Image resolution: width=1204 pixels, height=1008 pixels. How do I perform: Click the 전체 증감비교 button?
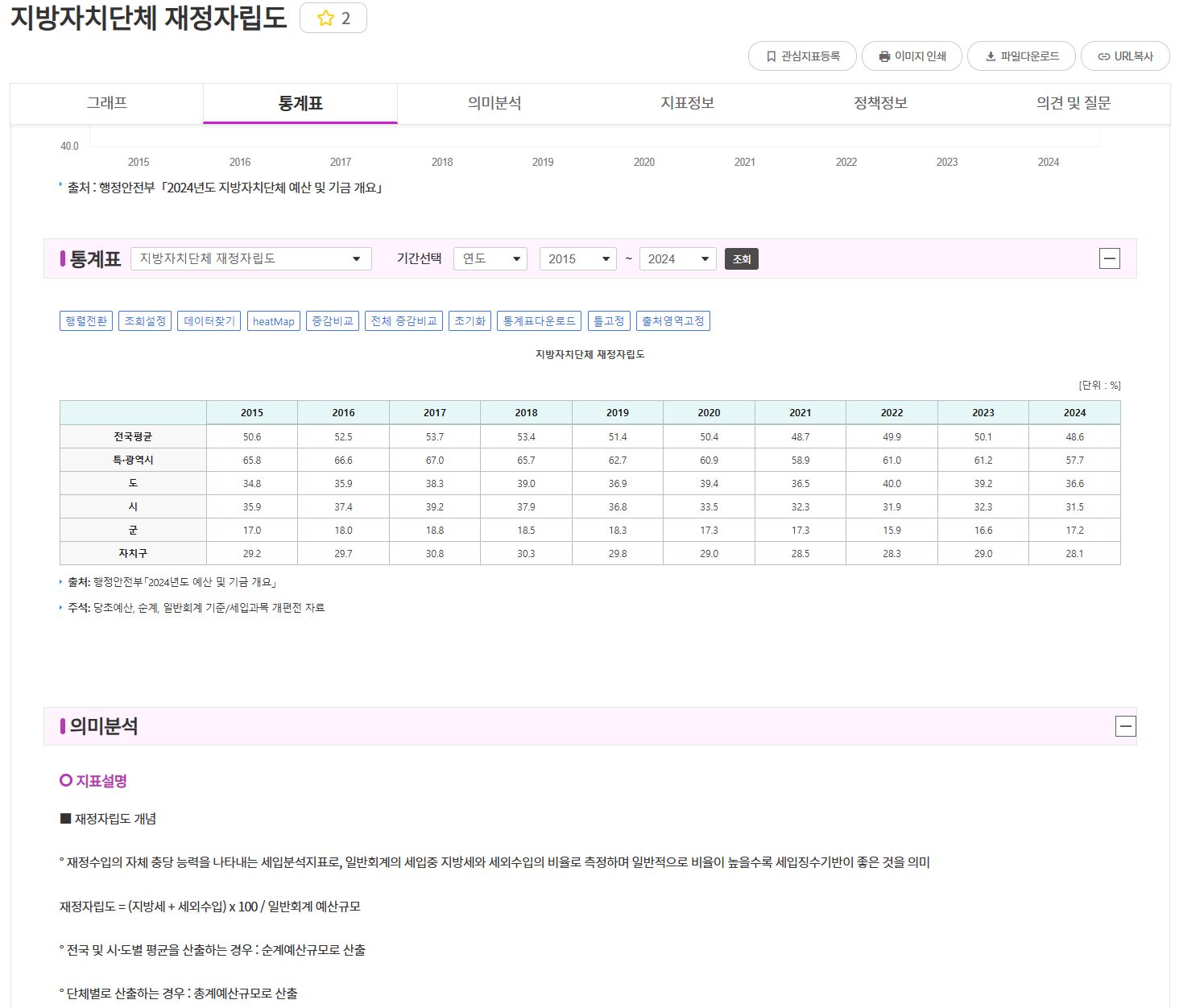click(403, 321)
